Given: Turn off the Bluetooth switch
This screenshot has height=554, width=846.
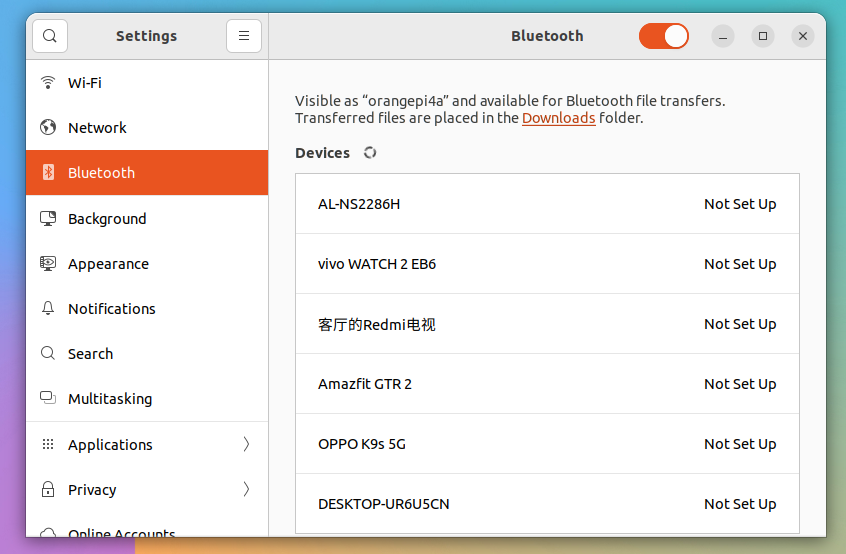Looking at the screenshot, I should coord(664,36).
